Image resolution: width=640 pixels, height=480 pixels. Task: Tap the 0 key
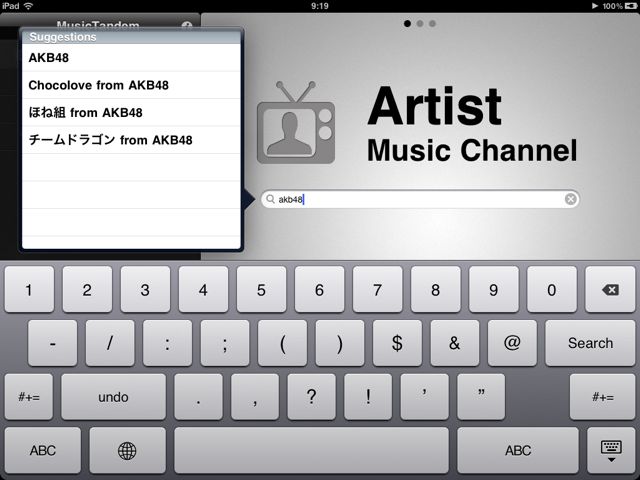pyautogui.click(x=551, y=289)
